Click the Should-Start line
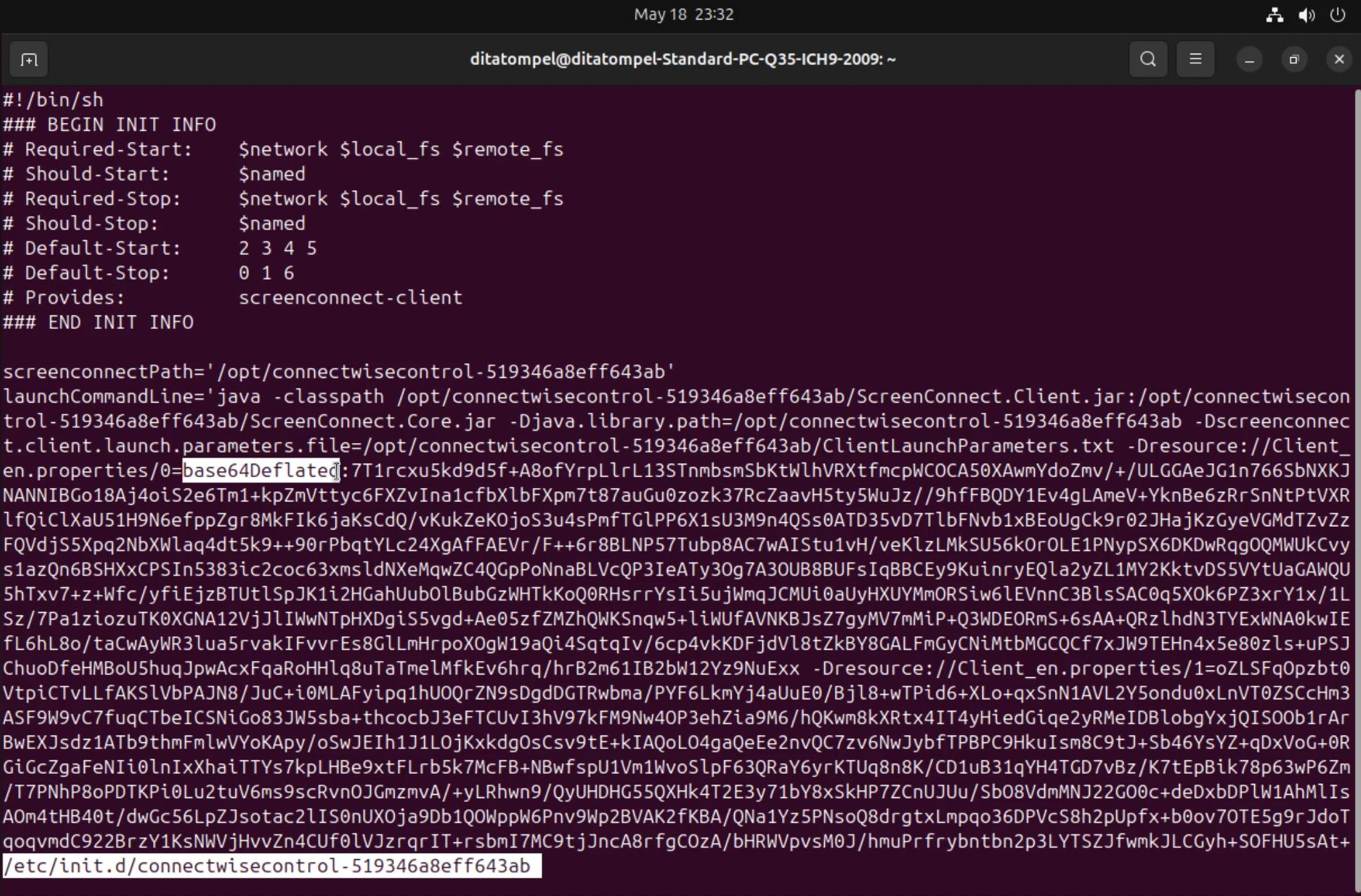This screenshot has height=896, width=1361. coord(154,175)
